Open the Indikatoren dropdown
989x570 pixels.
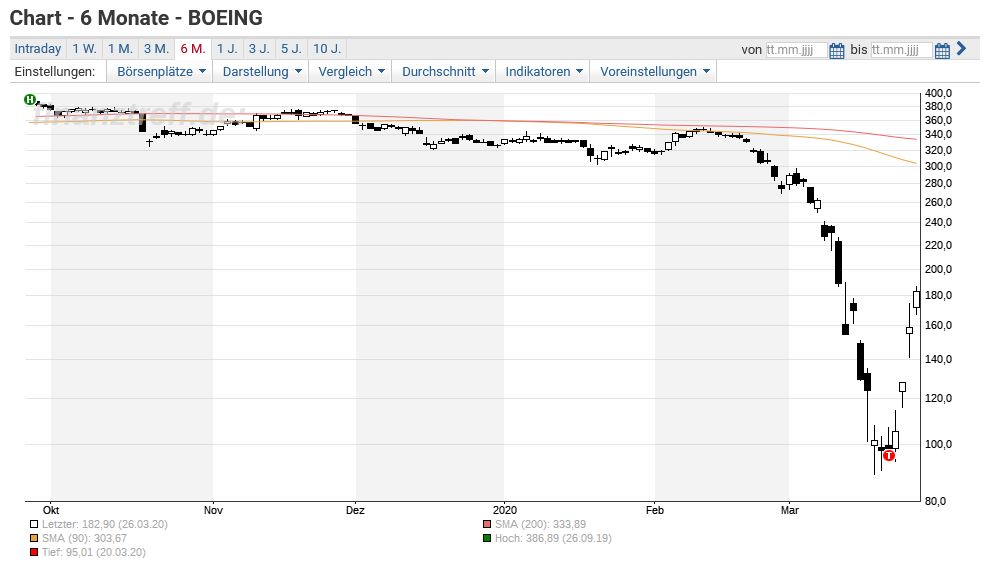[x=544, y=71]
